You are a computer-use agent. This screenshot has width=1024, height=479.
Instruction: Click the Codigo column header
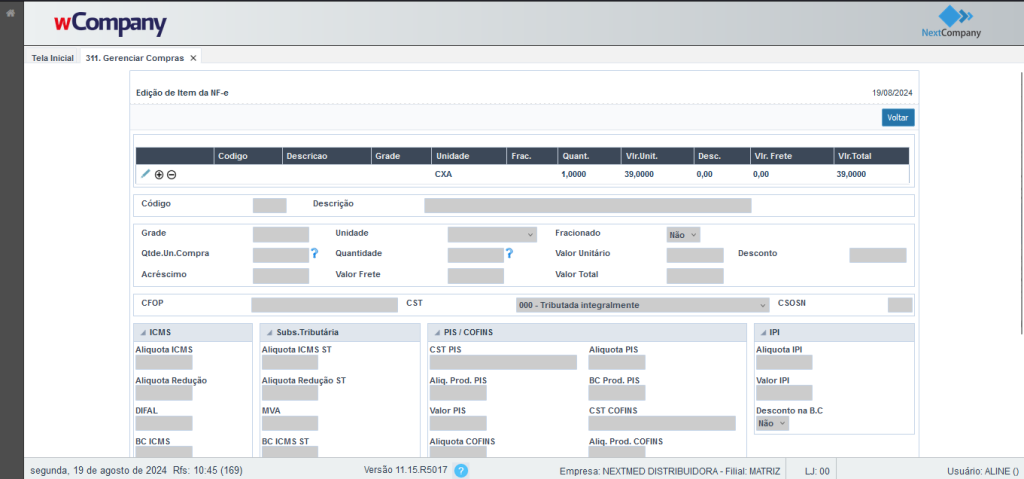(x=248, y=156)
